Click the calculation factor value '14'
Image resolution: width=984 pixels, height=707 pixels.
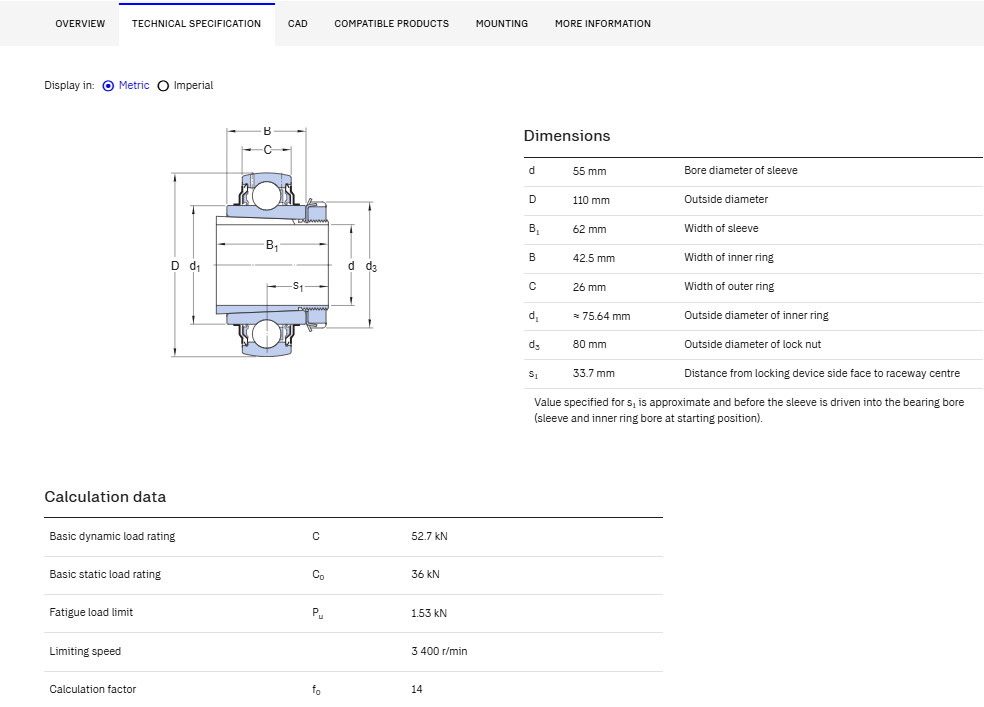click(x=417, y=689)
